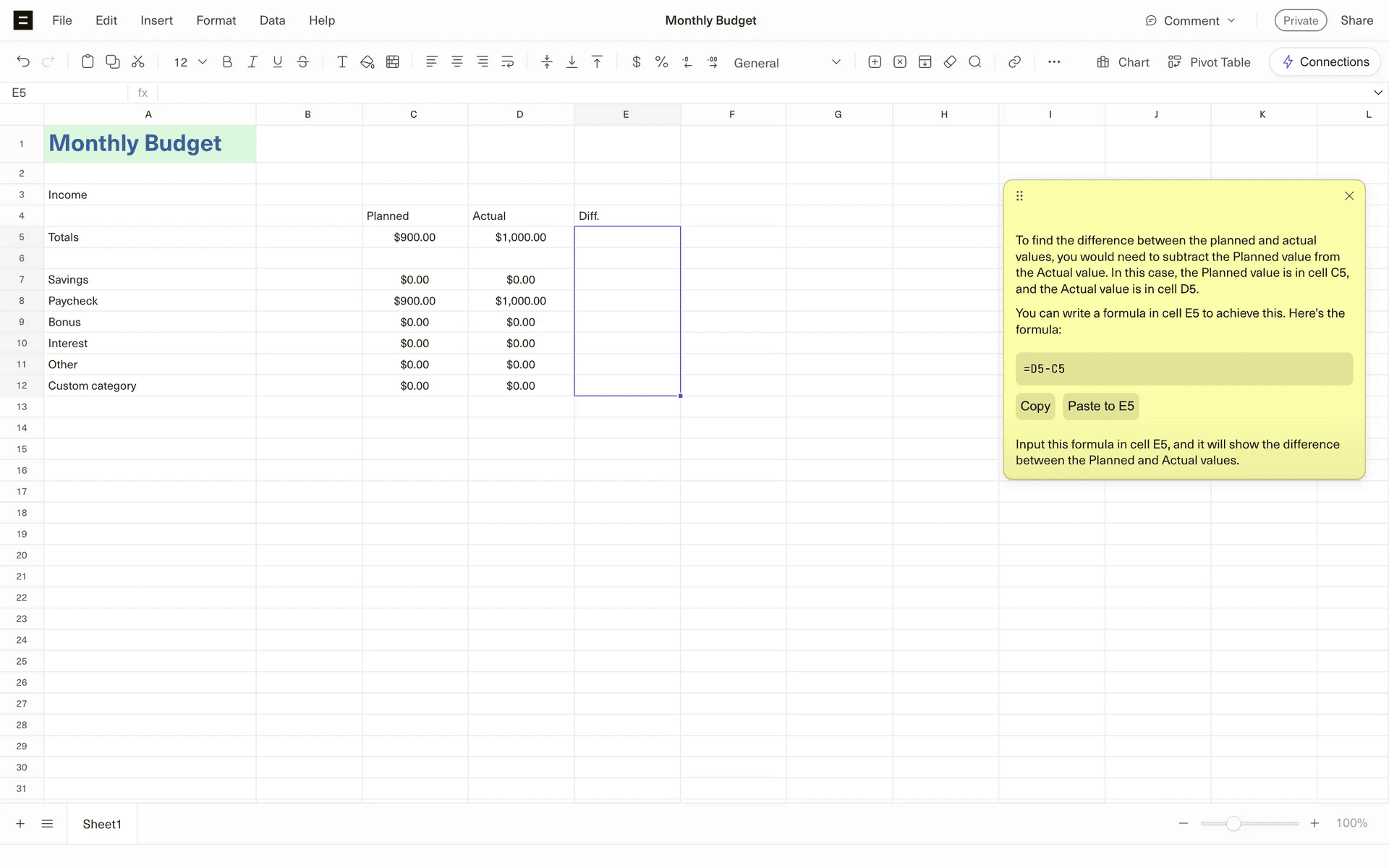The width and height of the screenshot is (1389, 868).
Task: Open the Insert menu
Action: 156,20
